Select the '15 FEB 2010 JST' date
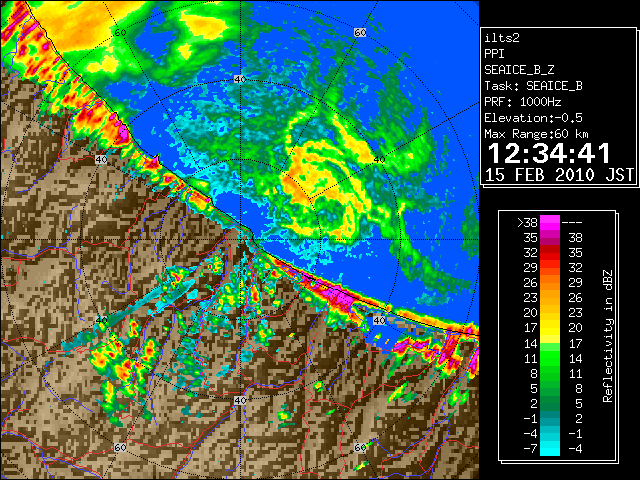Screen dimensions: 640x480 pyautogui.click(x=559, y=175)
